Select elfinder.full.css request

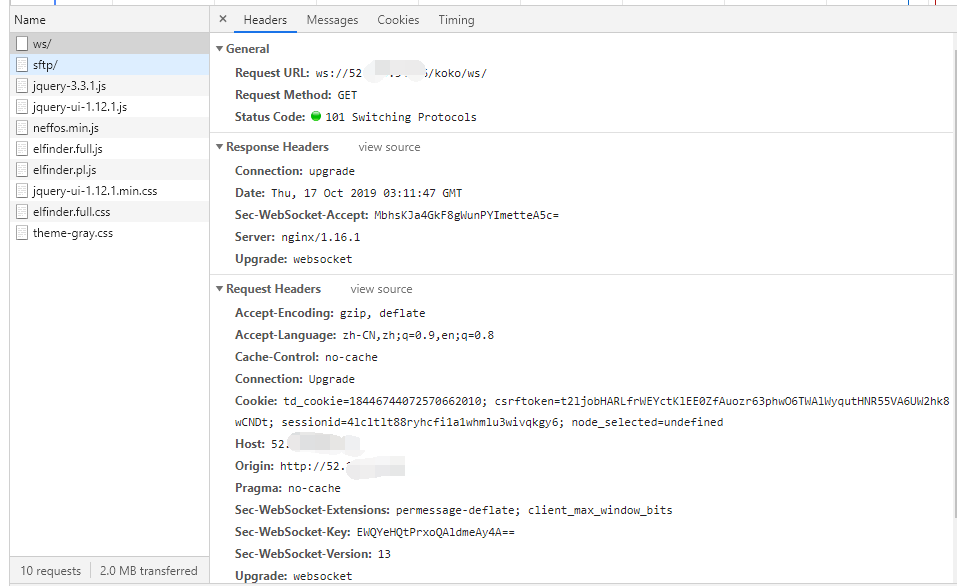[109, 212]
